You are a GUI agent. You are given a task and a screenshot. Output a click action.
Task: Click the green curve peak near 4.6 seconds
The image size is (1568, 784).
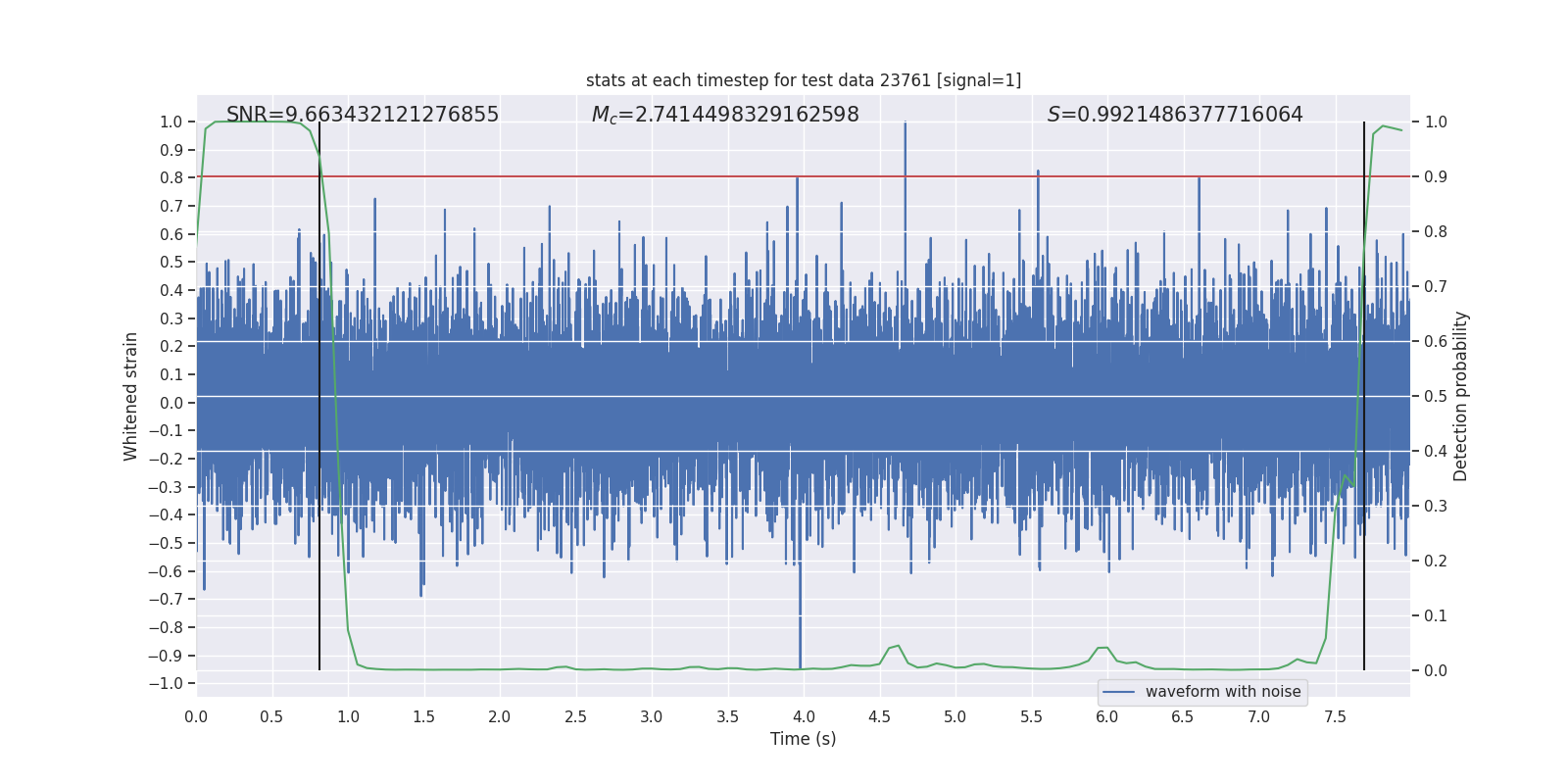[897, 646]
